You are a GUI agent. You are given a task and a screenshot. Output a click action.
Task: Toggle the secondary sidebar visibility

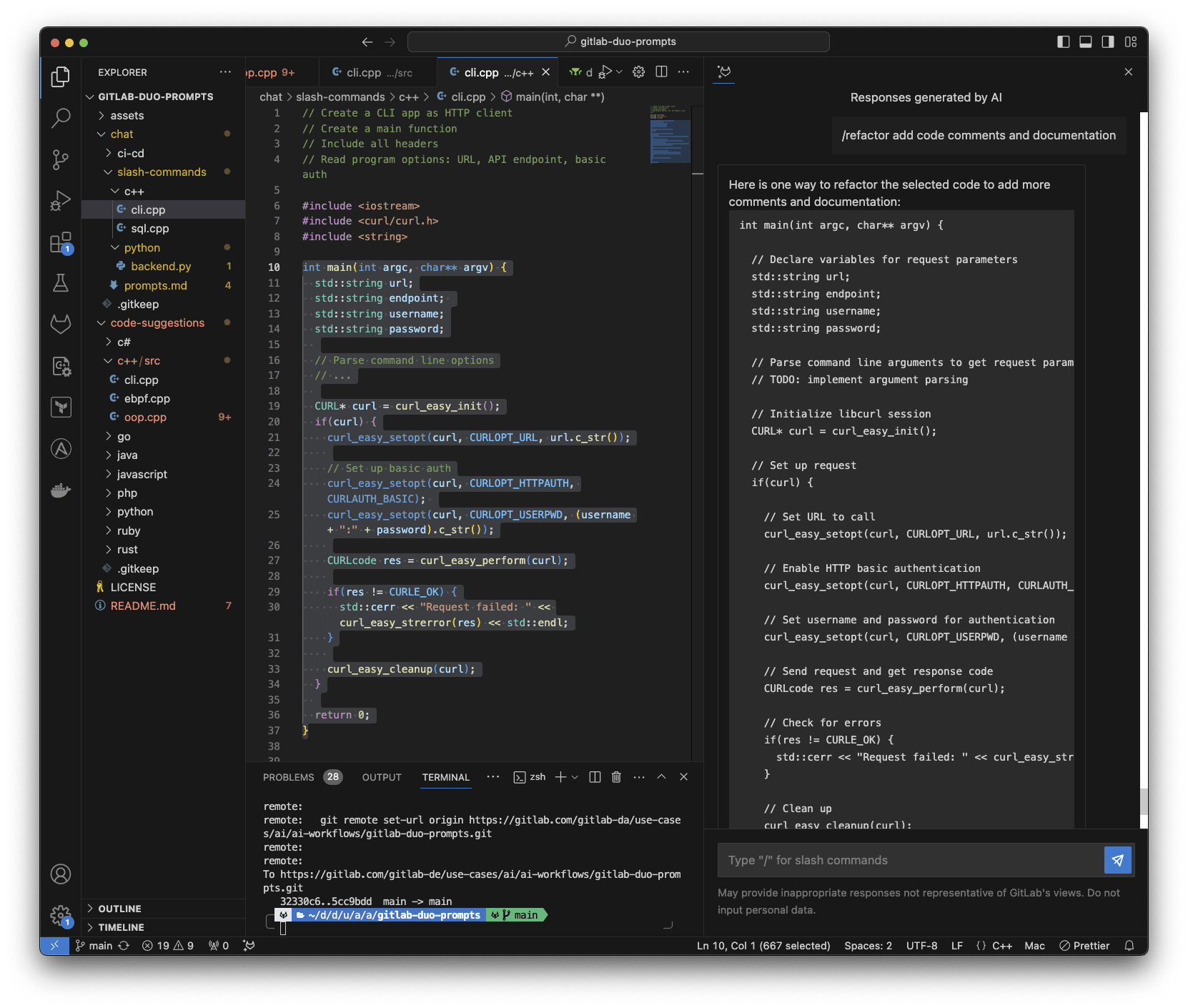point(1108,41)
